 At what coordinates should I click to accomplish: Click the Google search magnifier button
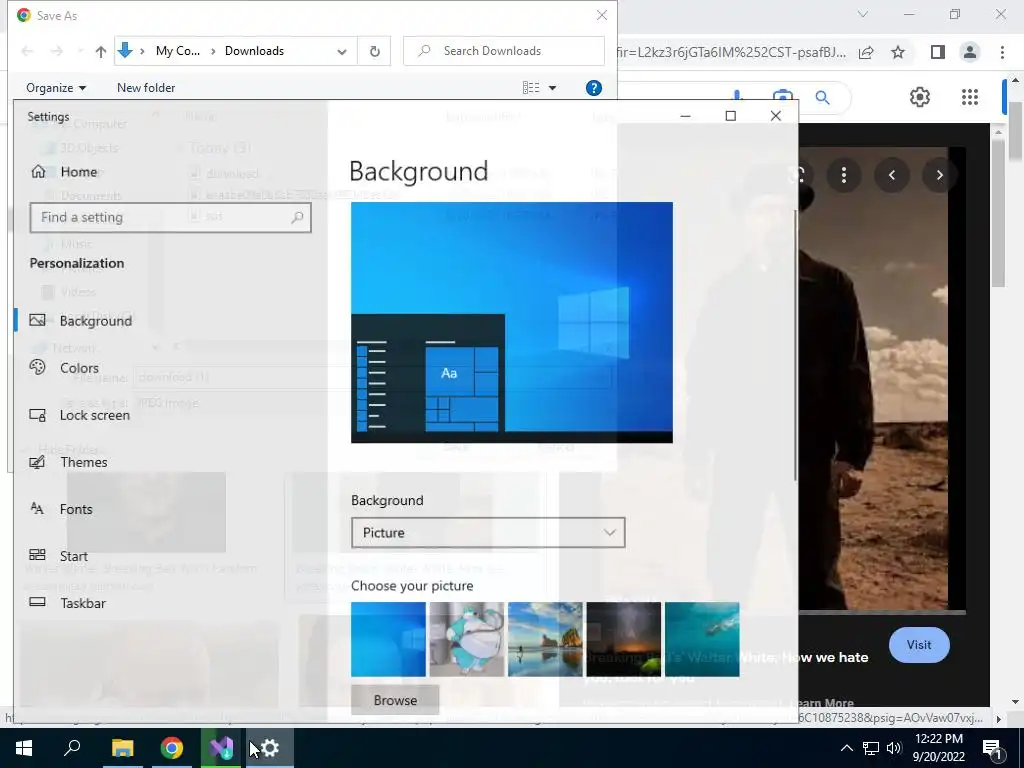[x=822, y=98]
